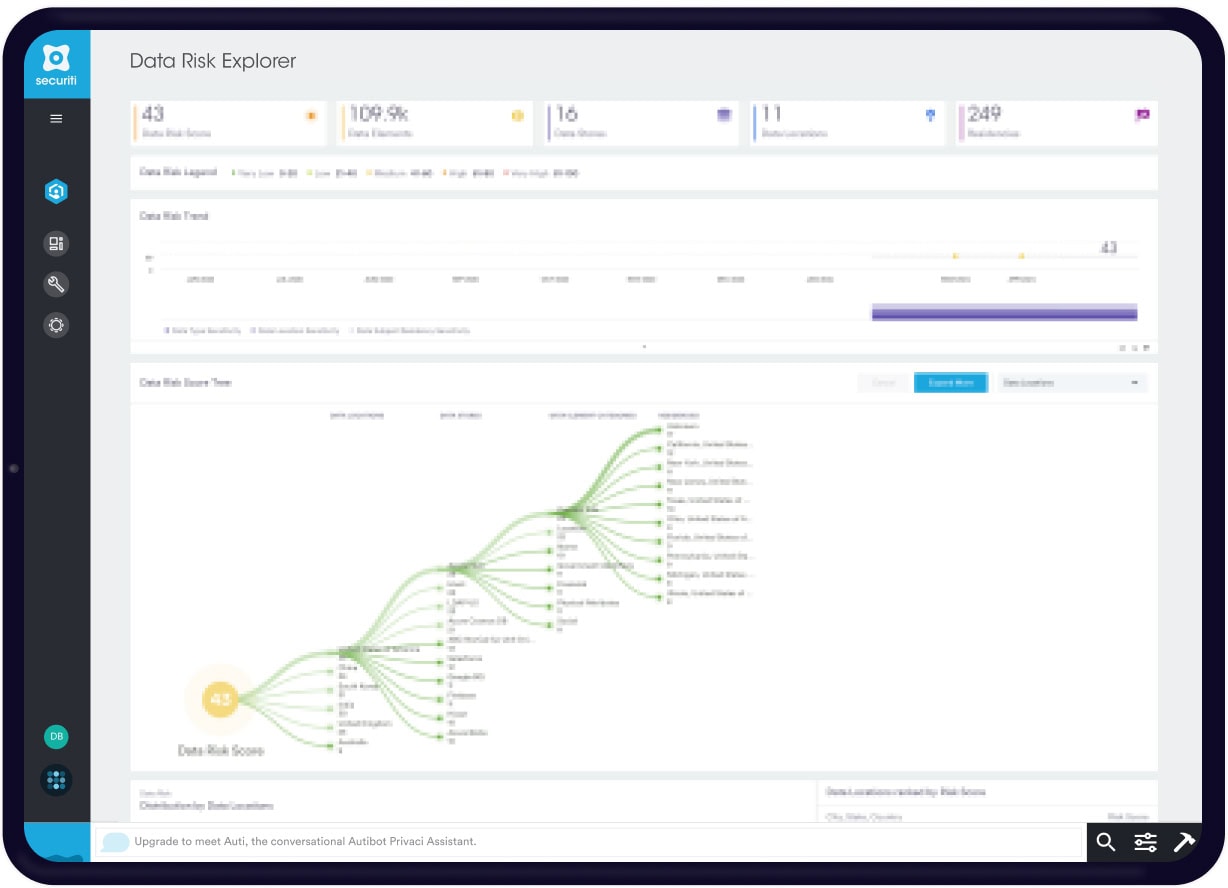Toggle Data Type Sensitivity series in trend legend
This screenshot has width=1228, height=888.
[x=203, y=330]
